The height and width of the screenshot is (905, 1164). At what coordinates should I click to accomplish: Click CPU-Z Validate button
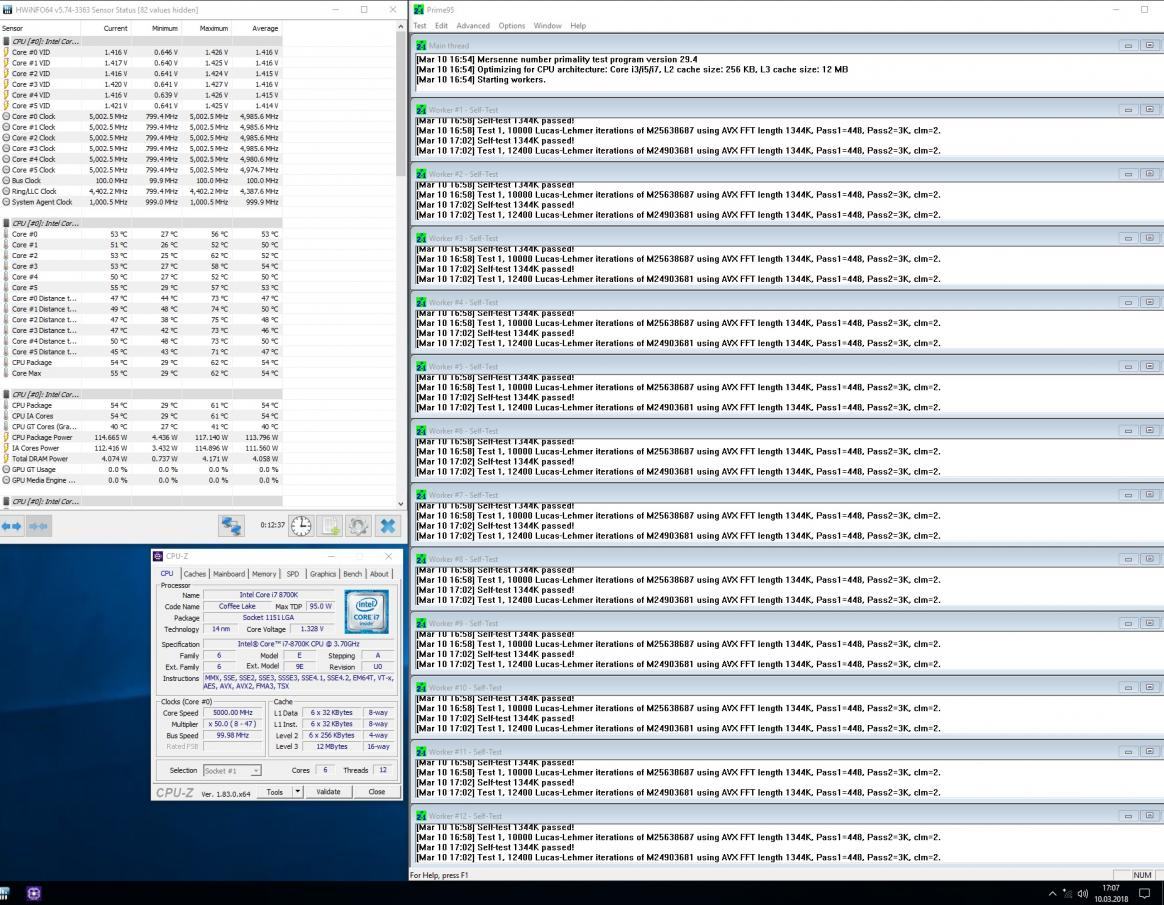tap(328, 792)
